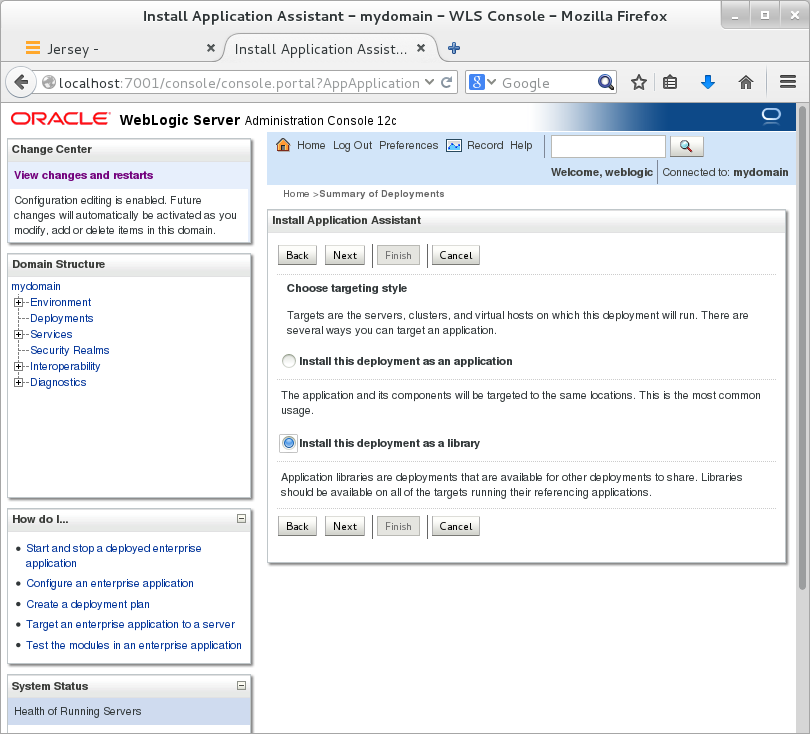The image size is (810, 734).
Task: Open Target an enterprise application to a server
Action: (130, 624)
